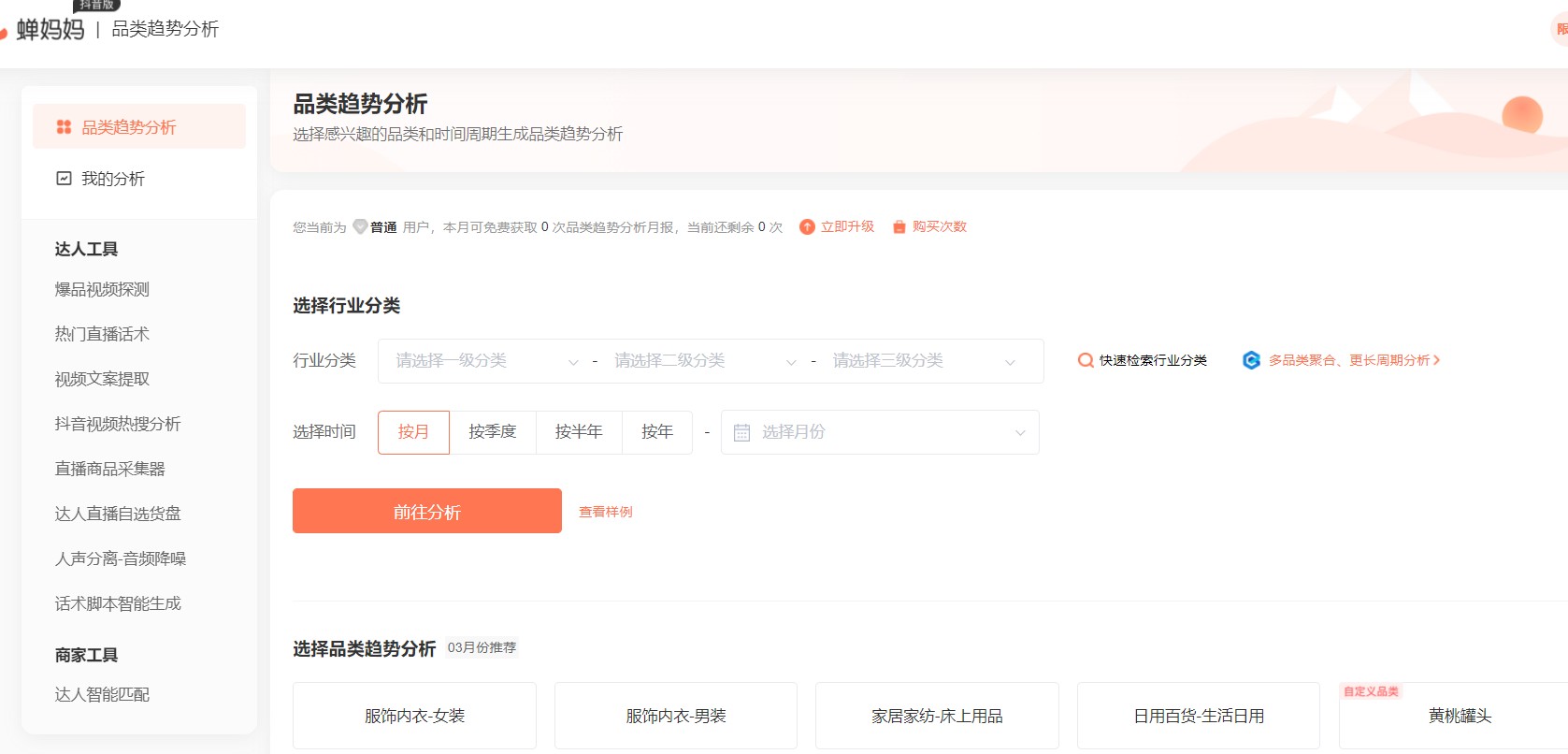The height and width of the screenshot is (754, 1568).
Task: Expand the 请选择三级分类 dropdown
Action: [924, 361]
